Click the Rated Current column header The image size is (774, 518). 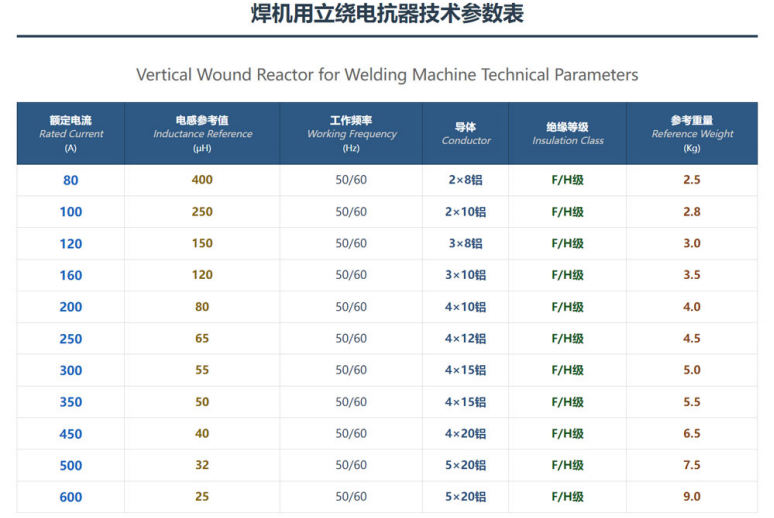[x=71, y=133]
